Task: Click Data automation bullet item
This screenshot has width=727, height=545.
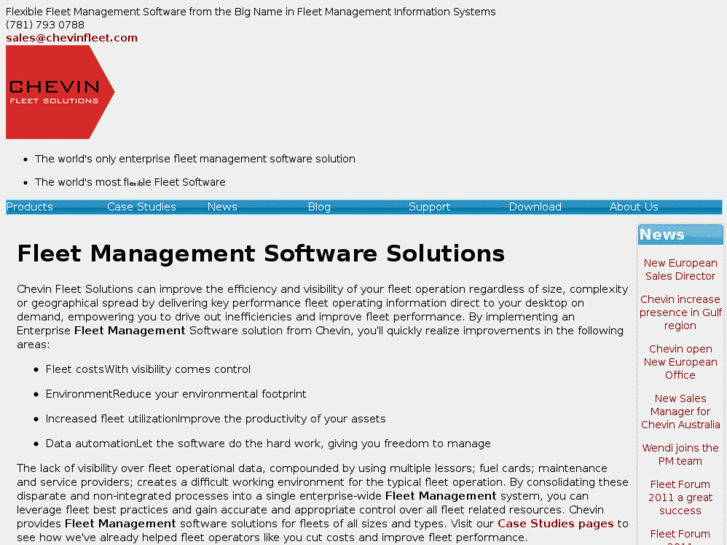Action: tap(268, 444)
